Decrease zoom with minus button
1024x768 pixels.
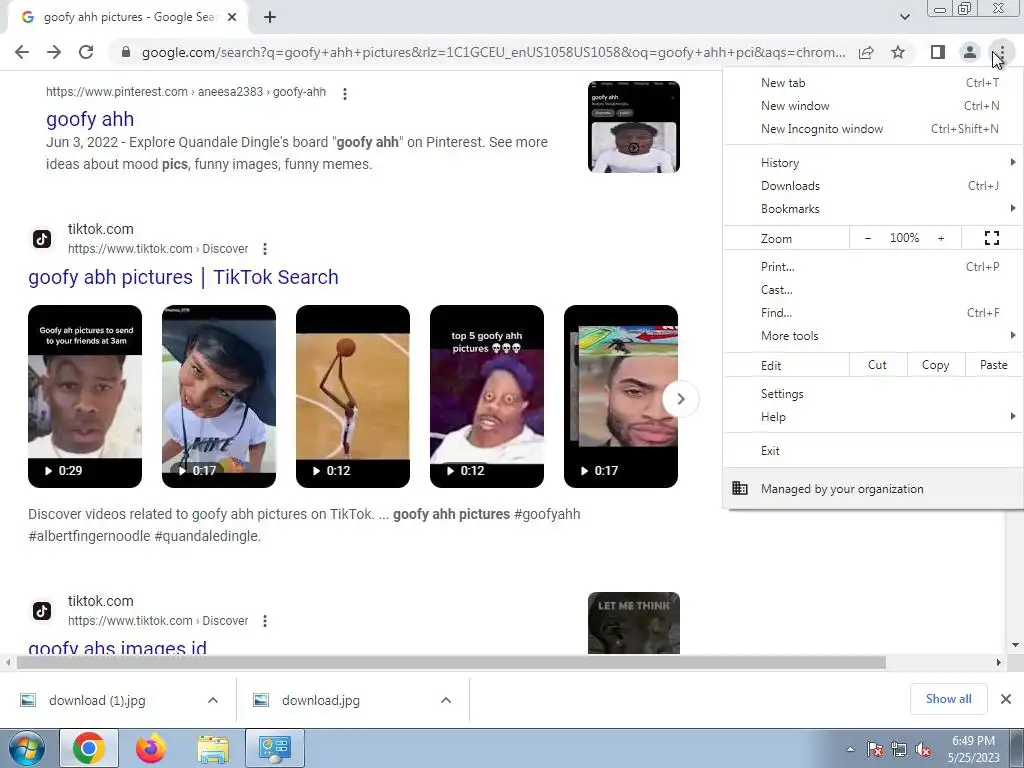pos(868,238)
